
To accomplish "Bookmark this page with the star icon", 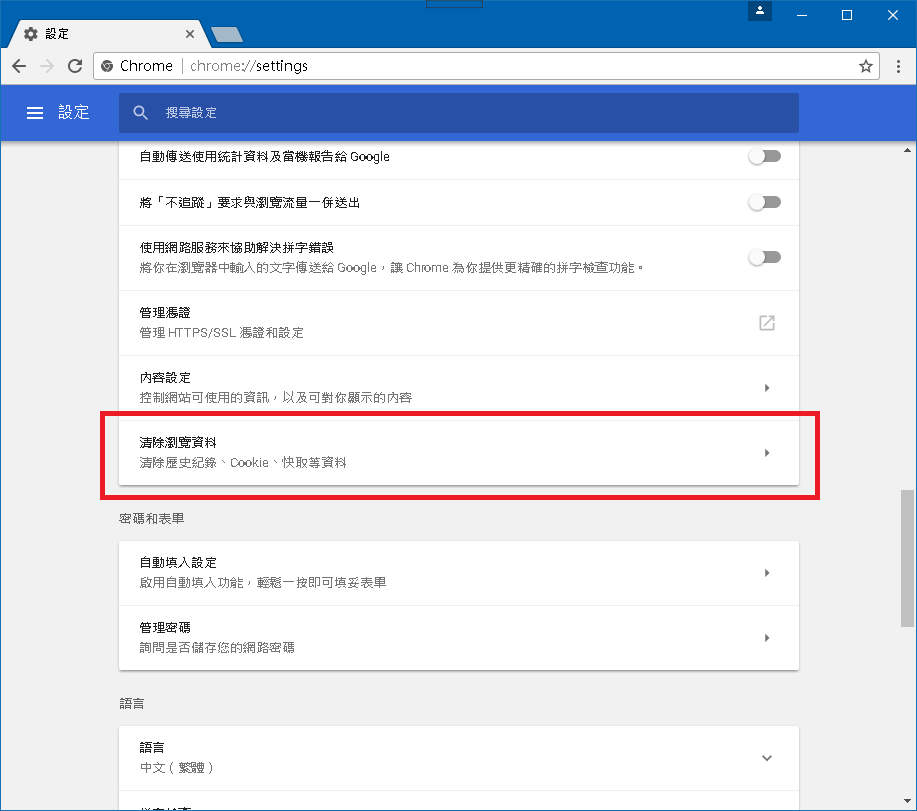I will 866,66.
